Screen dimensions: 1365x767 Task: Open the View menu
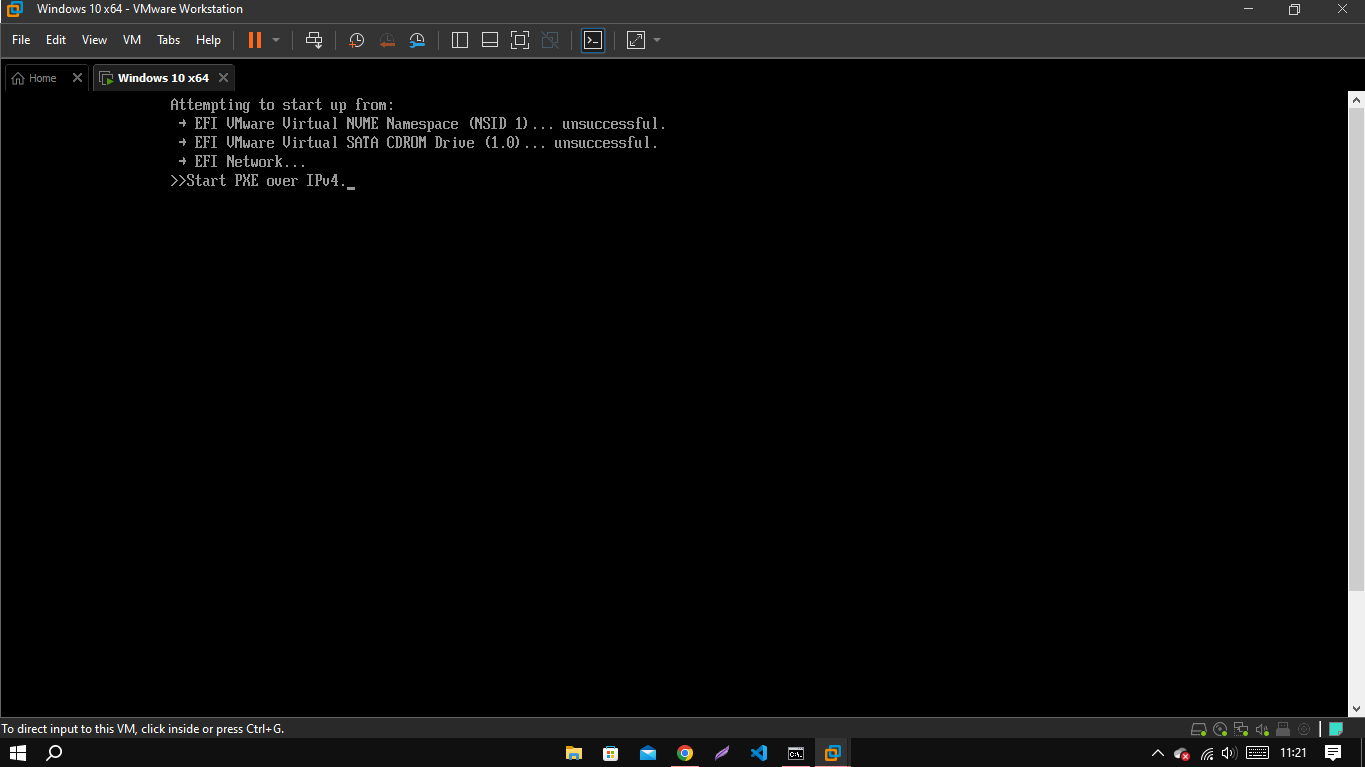coord(94,40)
